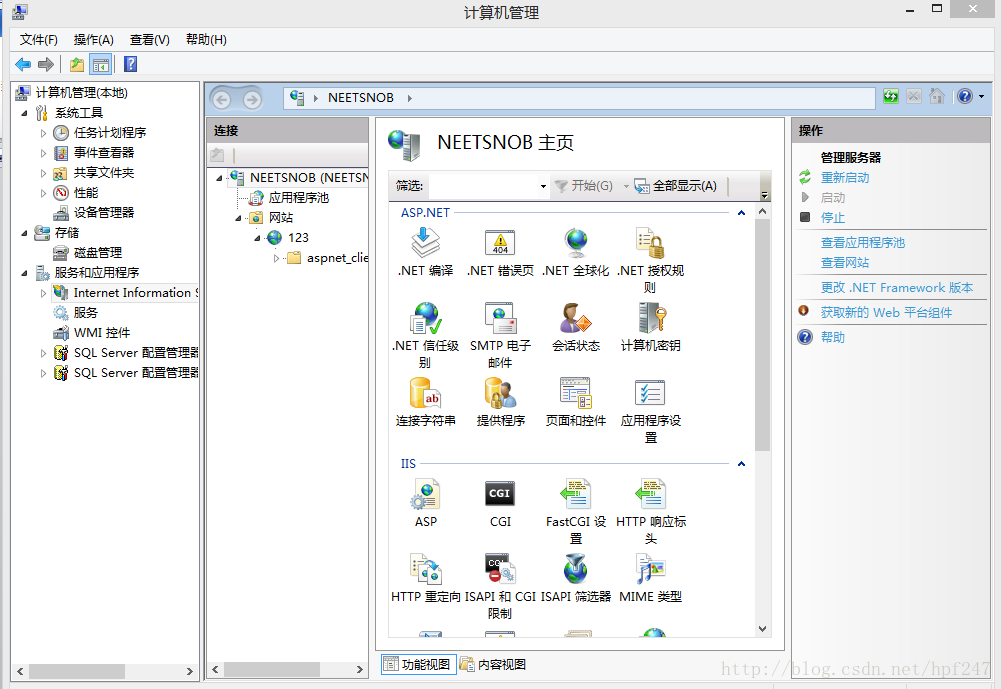Select 磁盘管理 in the left tree

(x=97, y=253)
